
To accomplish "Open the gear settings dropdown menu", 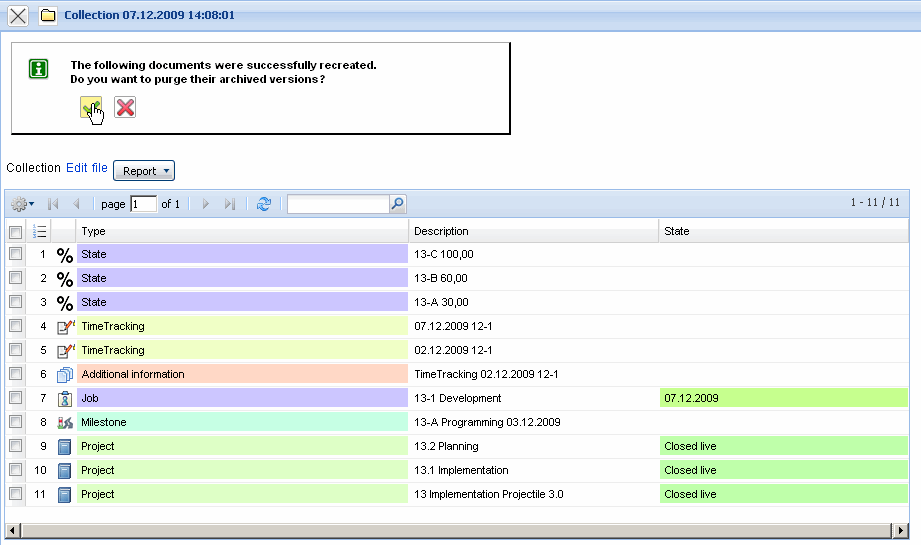I will point(22,204).
